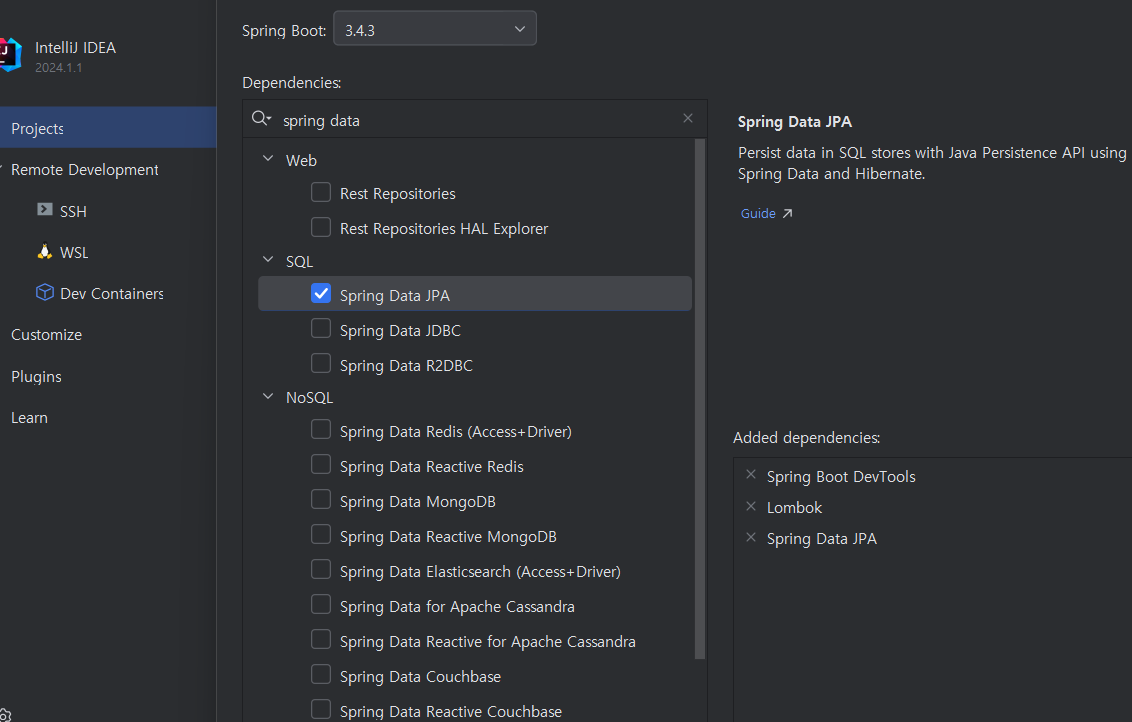
Task: Click the IntelliJ IDEA logo icon
Action: click(x=10, y=55)
